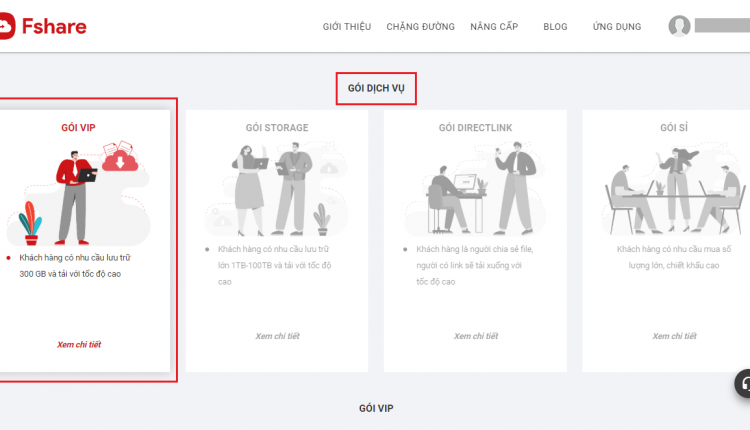Click 'lượng lớn, chiết khấu cao' text
The height and width of the screenshot is (430, 750).
tap(674, 265)
